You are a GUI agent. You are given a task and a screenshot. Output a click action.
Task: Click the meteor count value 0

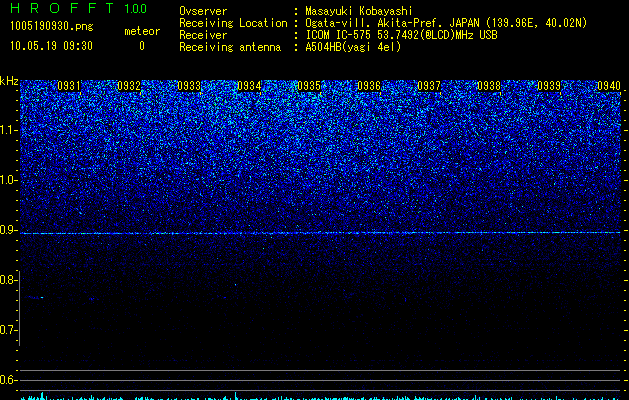pyautogui.click(x=142, y=46)
